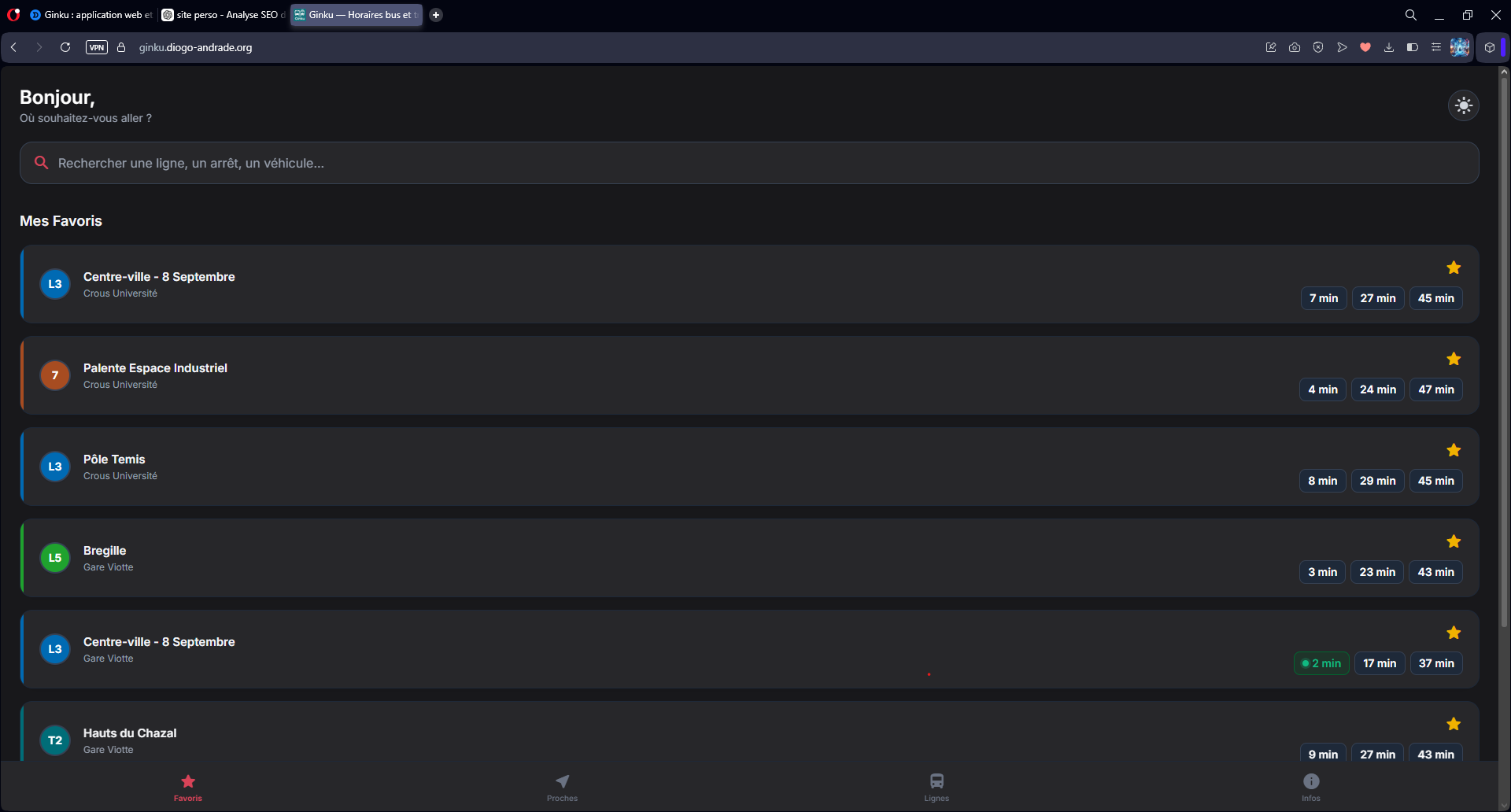Click the search field magnifier icon
Image resolution: width=1511 pixels, height=812 pixels.
42,163
